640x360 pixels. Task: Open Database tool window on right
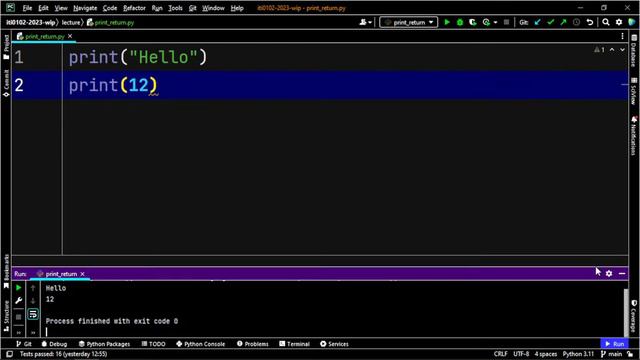pyautogui.click(x=634, y=51)
